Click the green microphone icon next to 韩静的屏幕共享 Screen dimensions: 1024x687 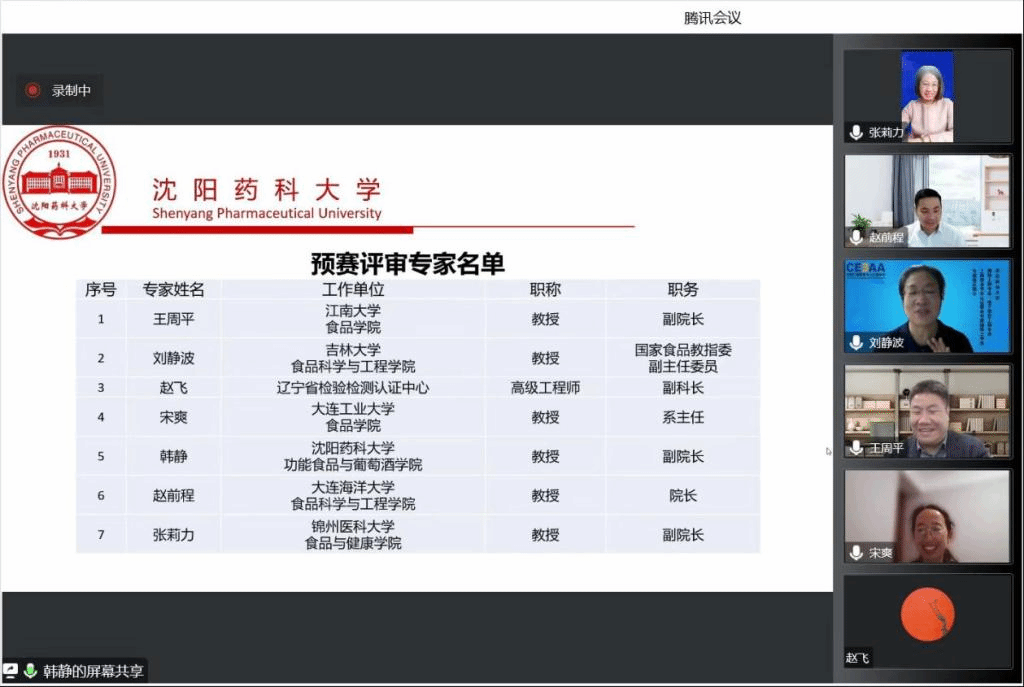tap(30, 671)
